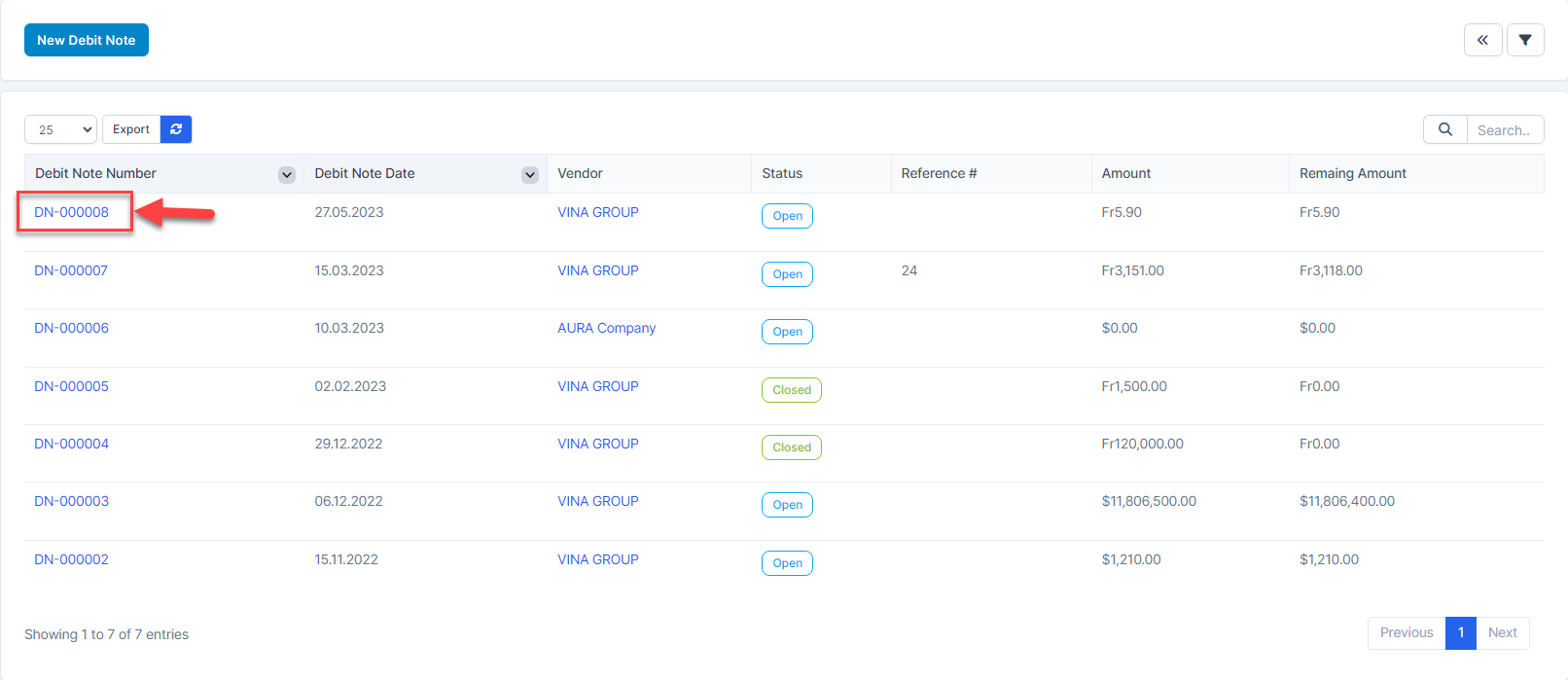
Task: Open debit note DN-000005
Action: tap(71, 386)
